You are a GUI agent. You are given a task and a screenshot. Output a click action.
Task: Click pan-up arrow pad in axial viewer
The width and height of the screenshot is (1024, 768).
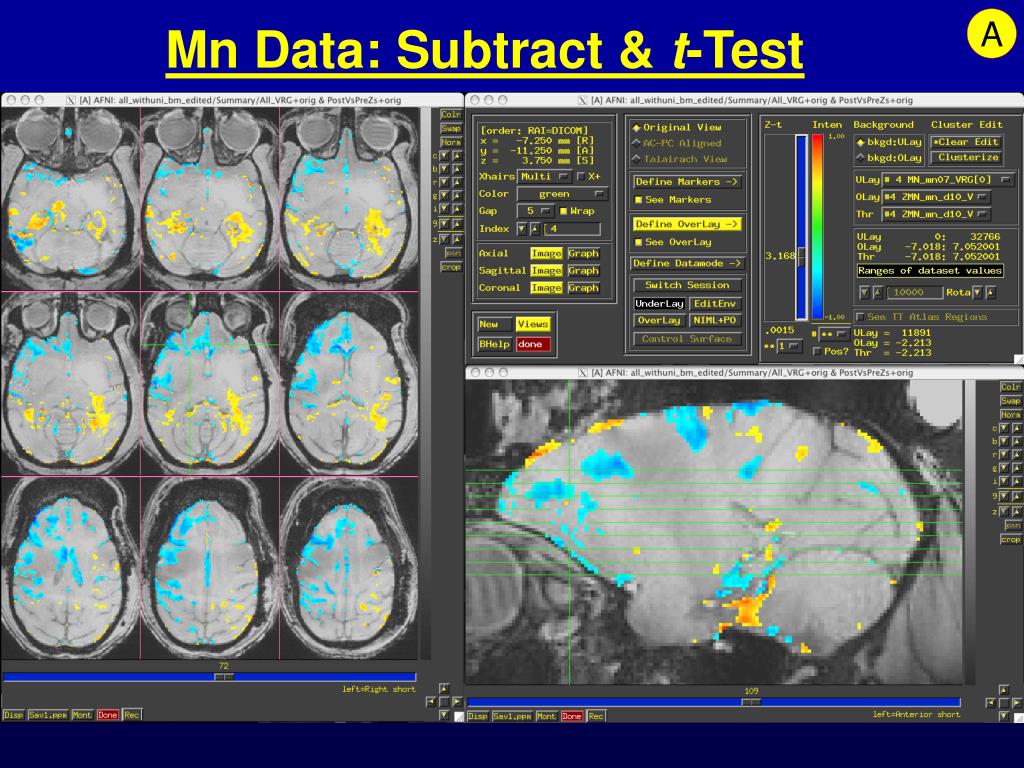444,688
